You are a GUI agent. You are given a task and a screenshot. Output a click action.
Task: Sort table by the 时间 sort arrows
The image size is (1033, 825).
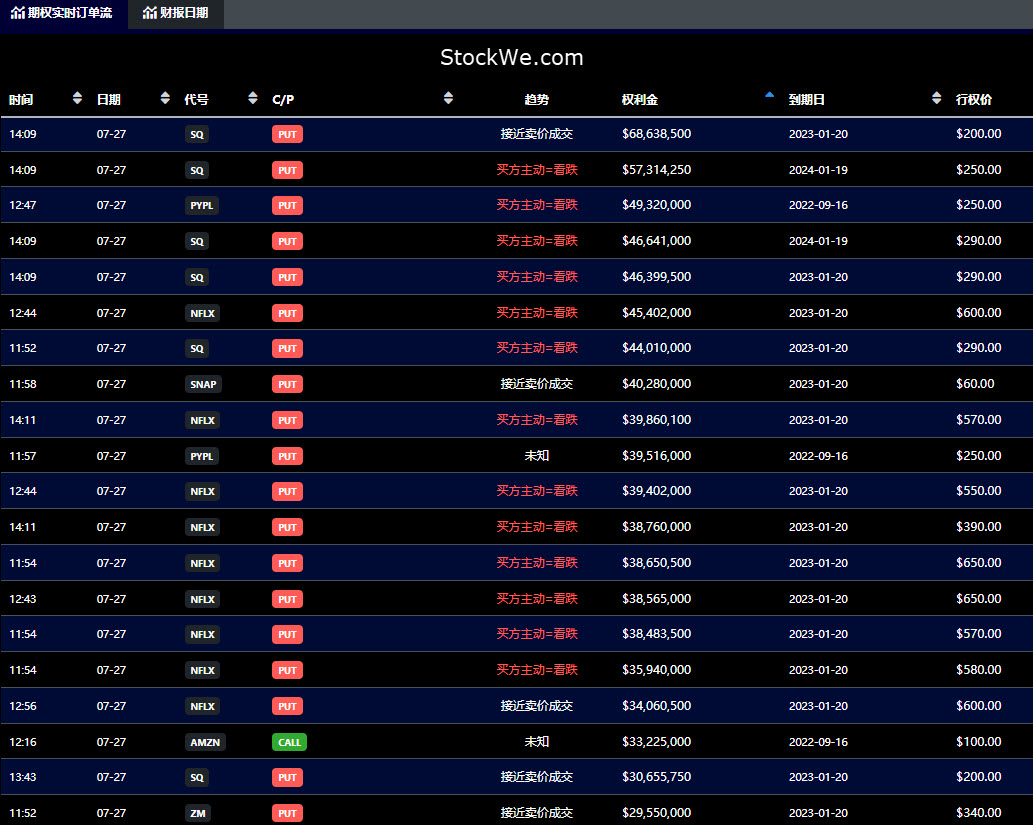77,98
